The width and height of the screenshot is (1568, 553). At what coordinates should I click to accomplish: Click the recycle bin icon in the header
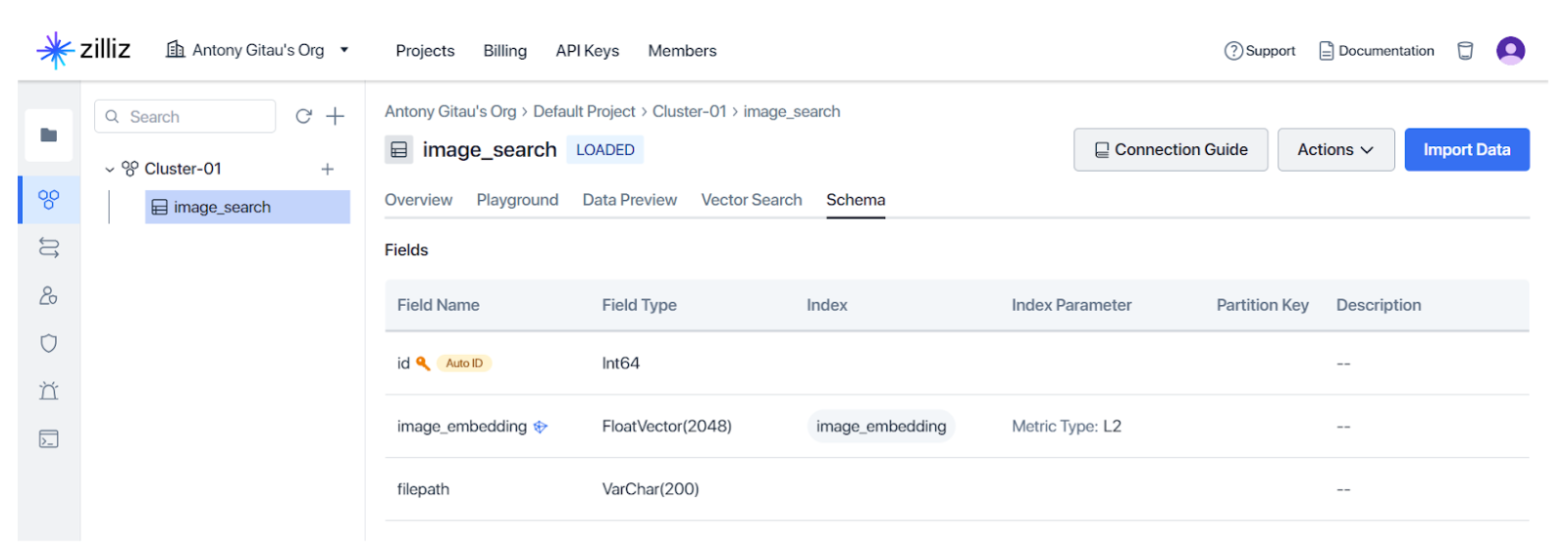coord(1465,51)
